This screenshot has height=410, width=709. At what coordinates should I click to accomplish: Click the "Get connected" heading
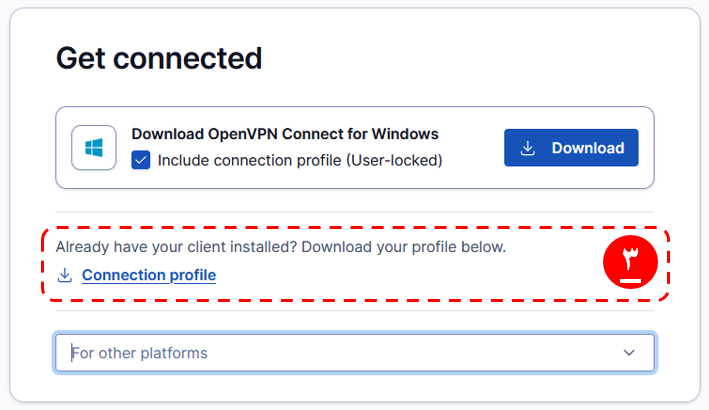[x=159, y=58]
